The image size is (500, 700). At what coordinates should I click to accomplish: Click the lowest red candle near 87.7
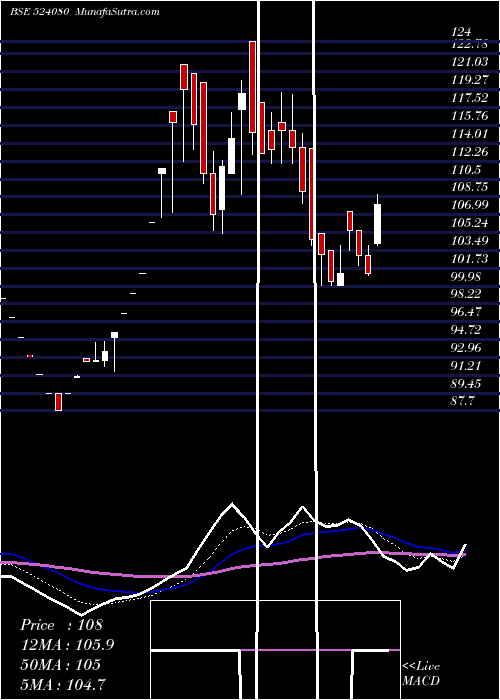(x=58, y=402)
